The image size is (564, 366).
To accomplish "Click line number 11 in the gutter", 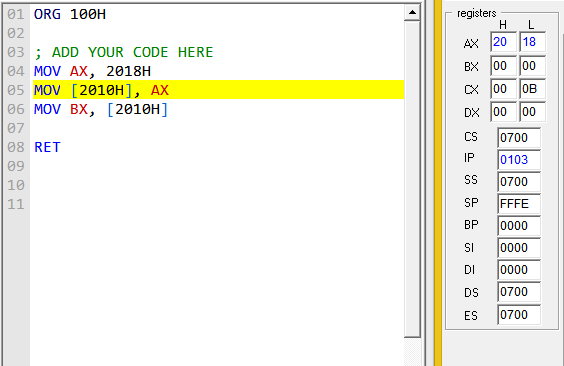I will tap(16, 205).
